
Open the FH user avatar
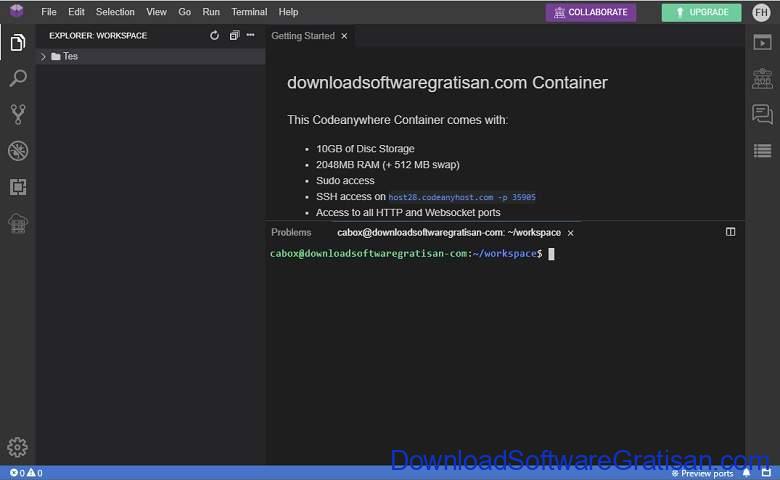tap(761, 12)
